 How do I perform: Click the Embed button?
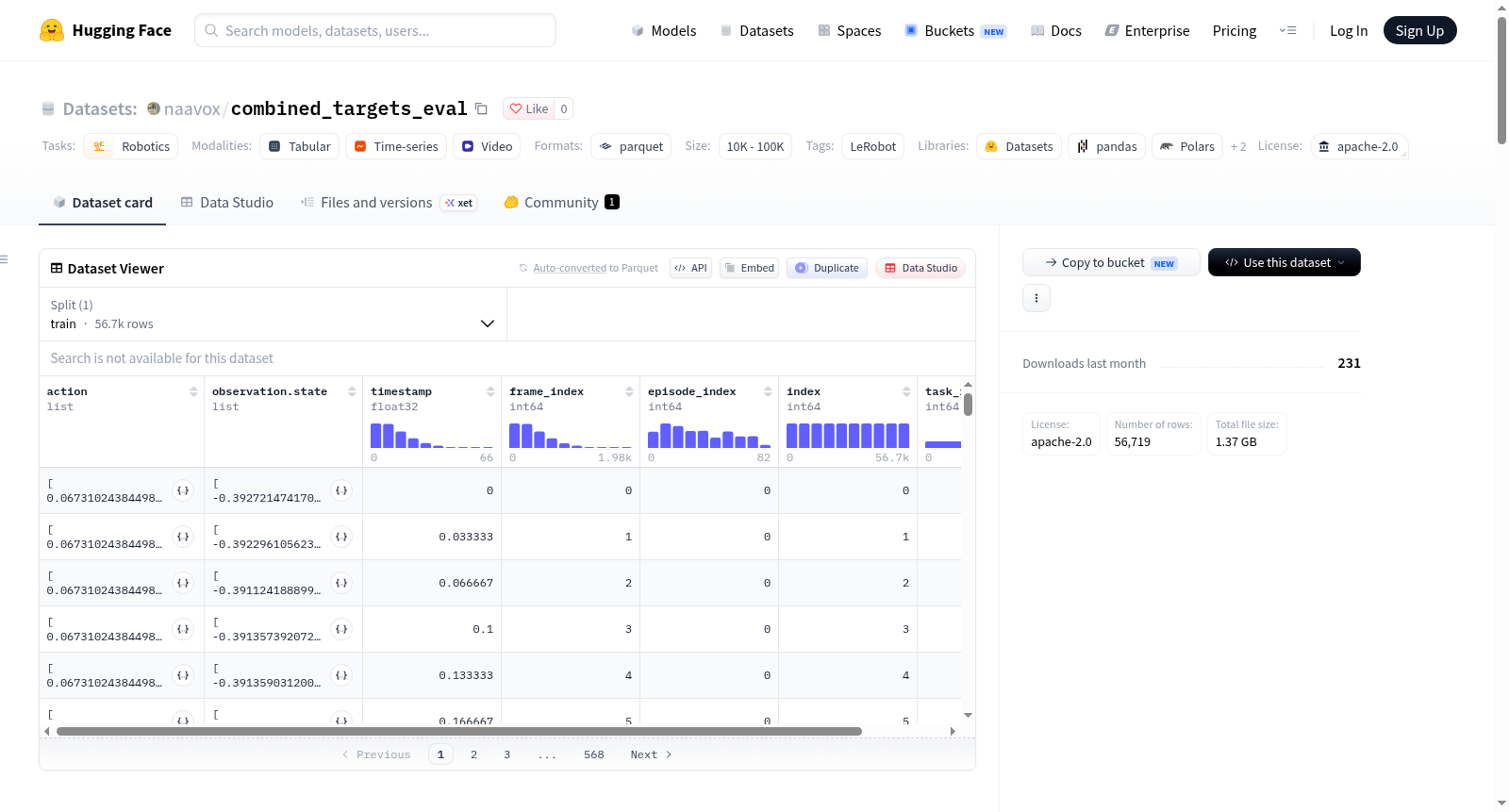click(x=750, y=268)
